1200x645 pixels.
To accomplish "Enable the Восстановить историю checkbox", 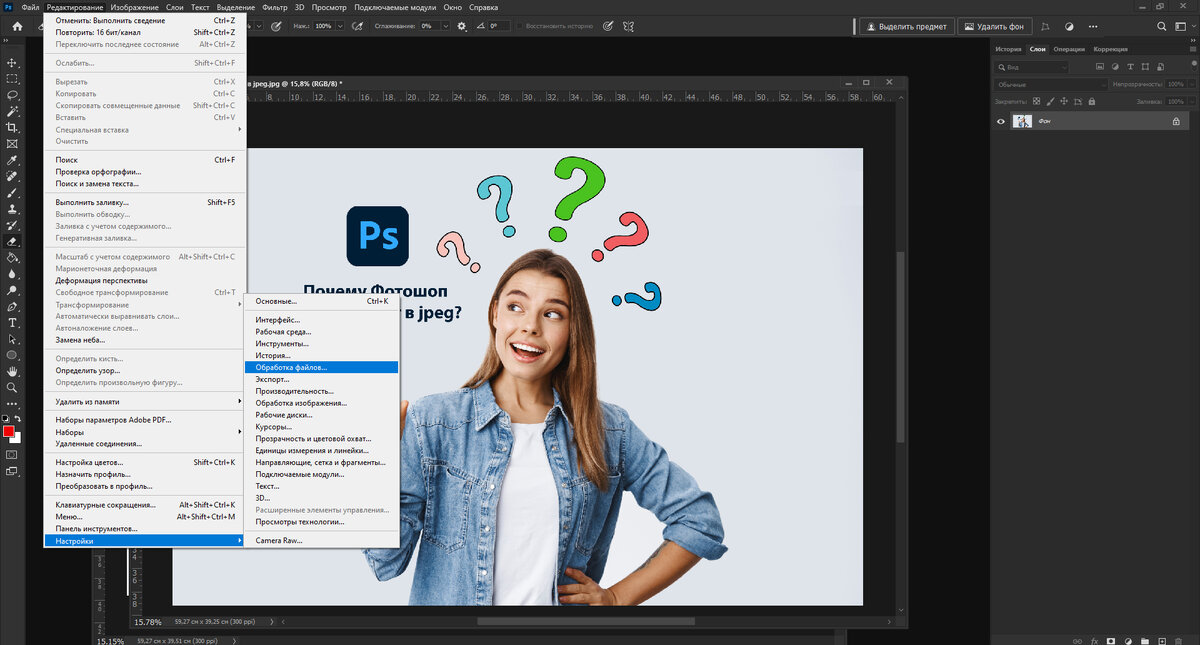I will [520, 26].
